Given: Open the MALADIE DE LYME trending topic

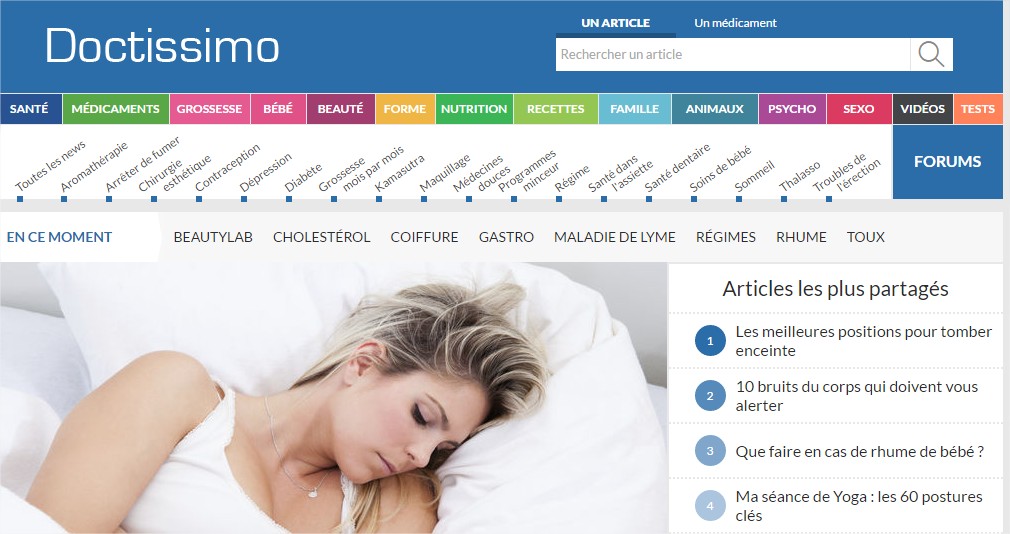Looking at the screenshot, I should pyautogui.click(x=615, y=237).
